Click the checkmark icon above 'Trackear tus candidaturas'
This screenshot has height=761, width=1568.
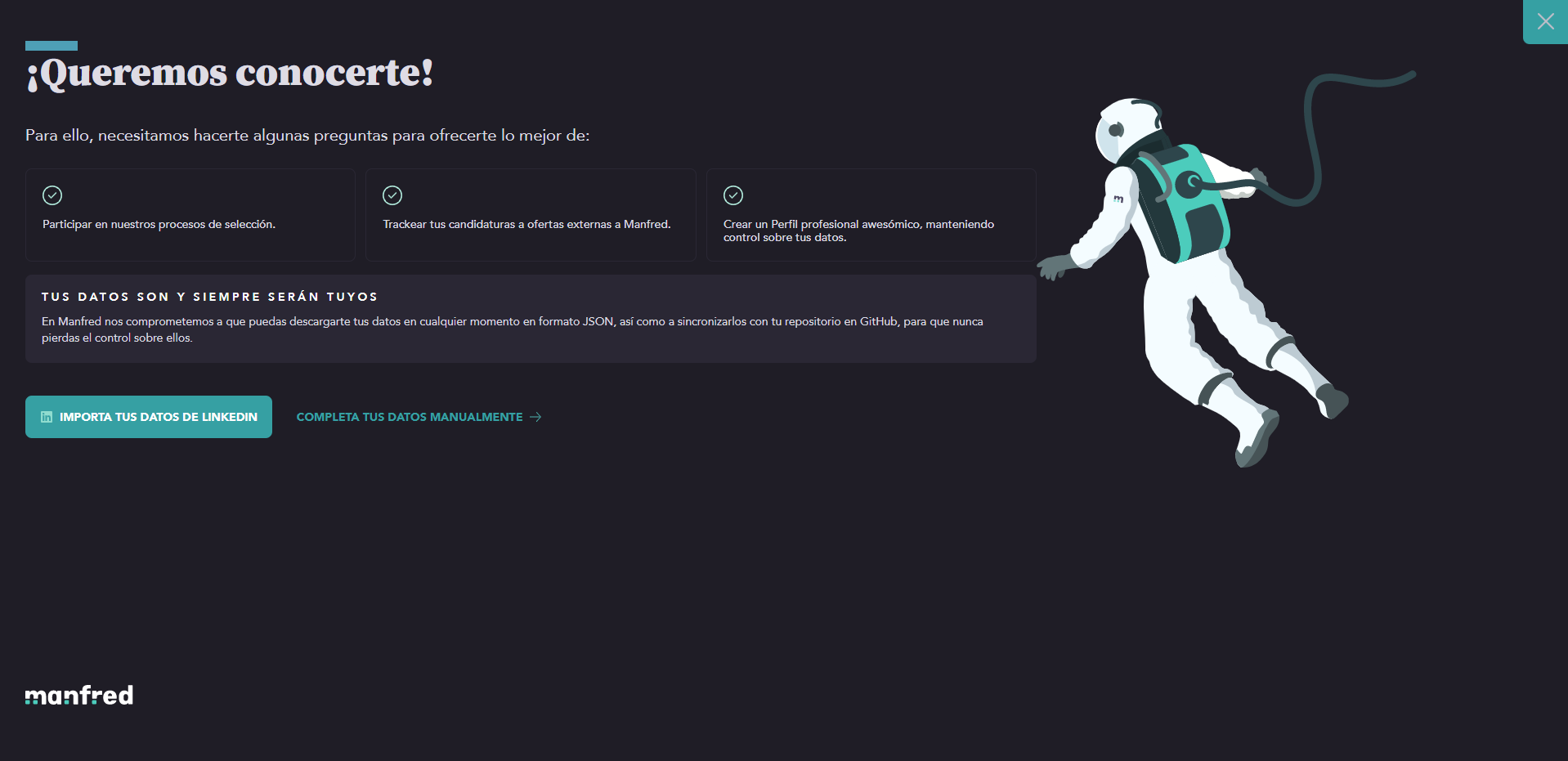click(392, 195)
